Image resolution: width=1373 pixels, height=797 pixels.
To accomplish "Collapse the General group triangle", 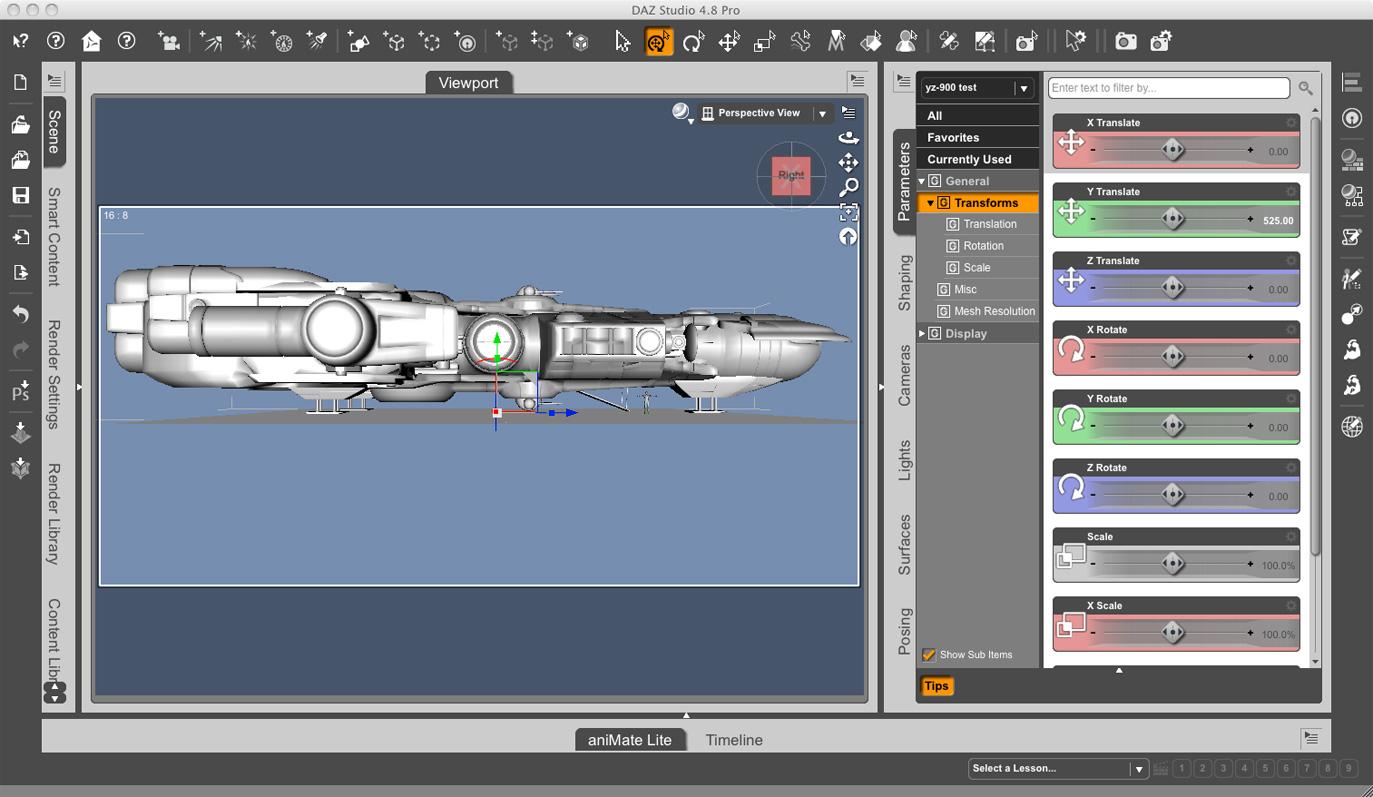I will 922,181.
